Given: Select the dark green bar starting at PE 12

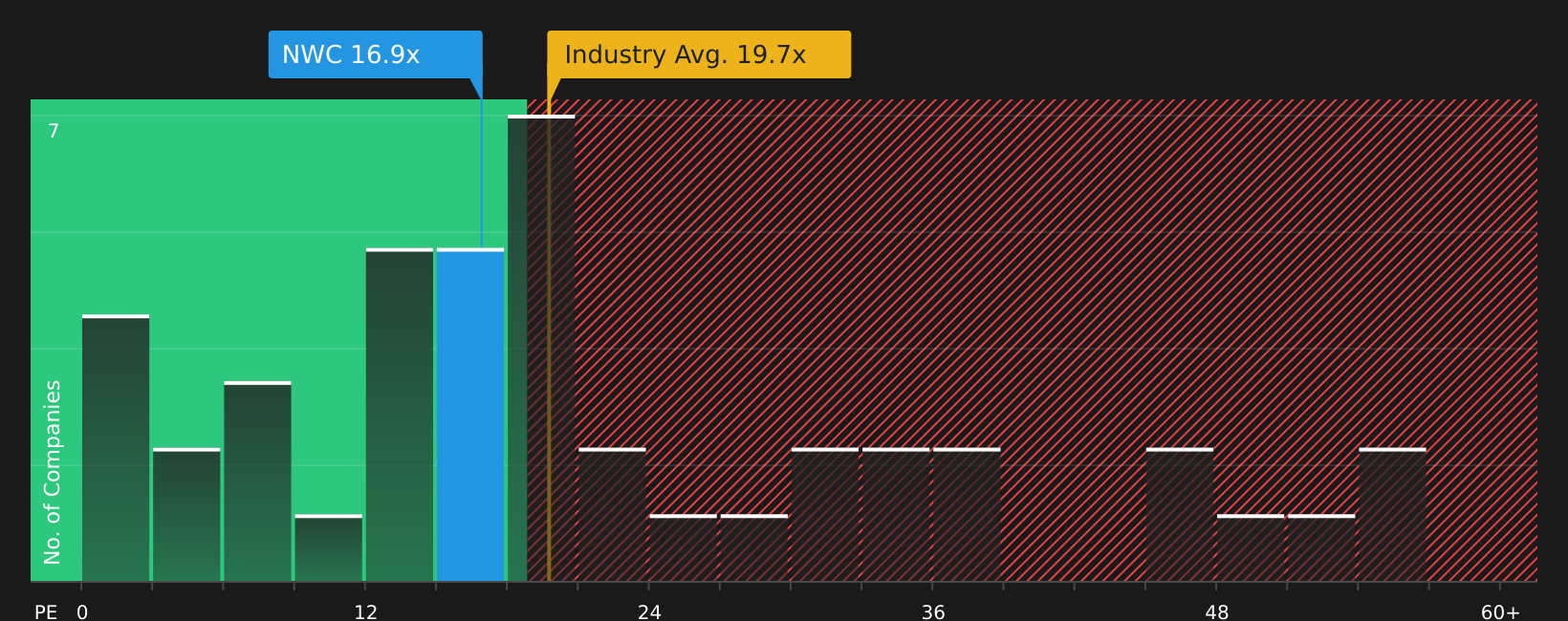Looking at the screenshot, I should point(400,415).
